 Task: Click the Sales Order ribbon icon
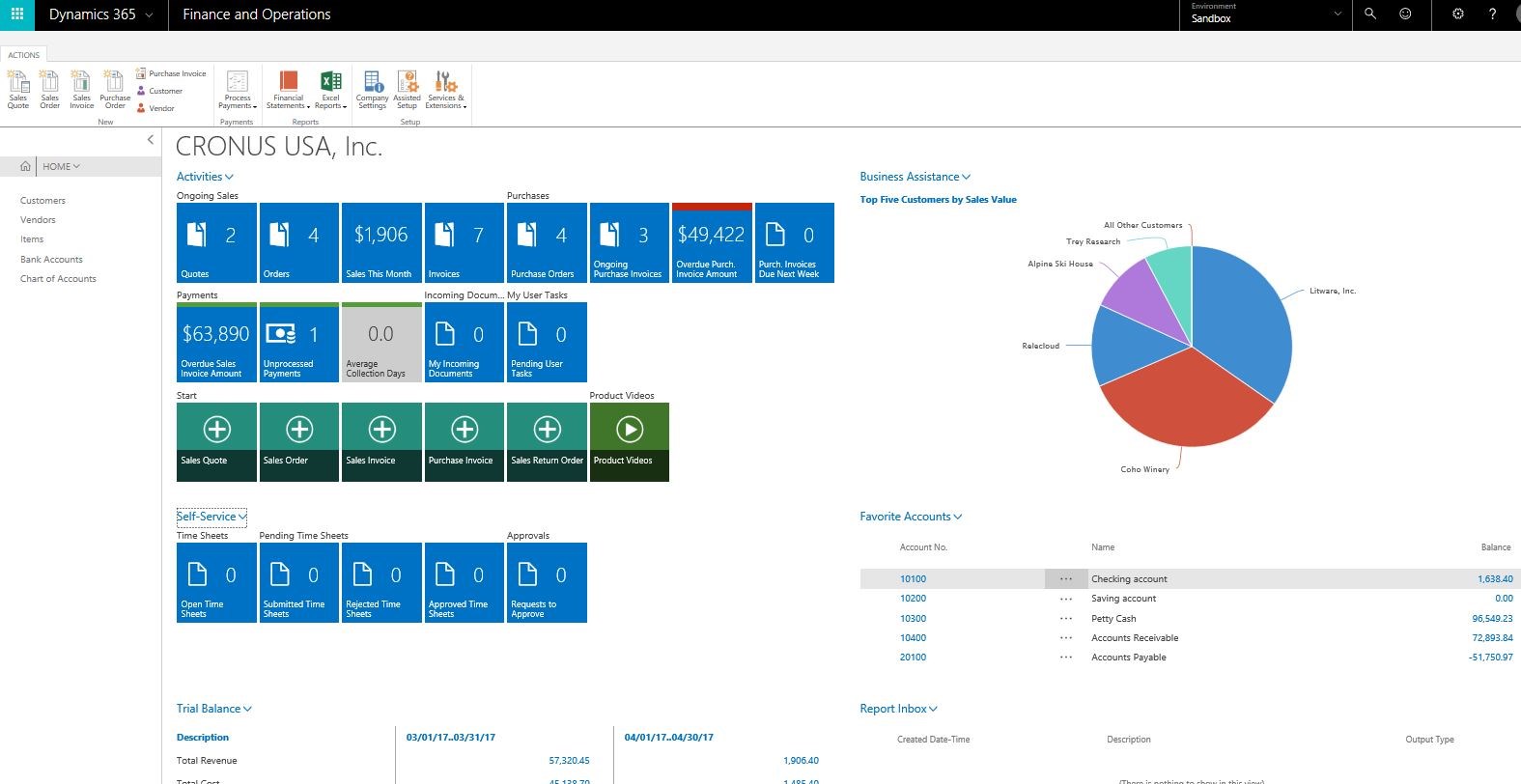tap(50, 89)
